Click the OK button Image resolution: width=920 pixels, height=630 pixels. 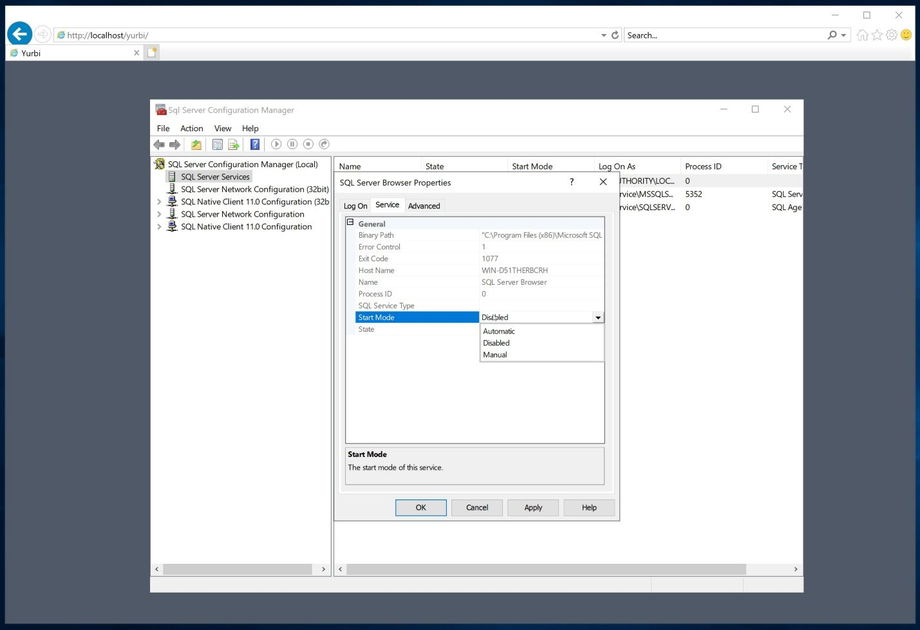(x=421, y=508)
